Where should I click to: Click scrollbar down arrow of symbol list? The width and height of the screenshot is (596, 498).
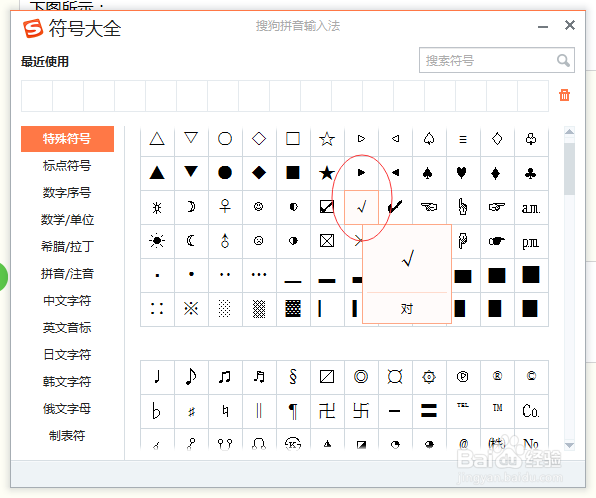569,445
